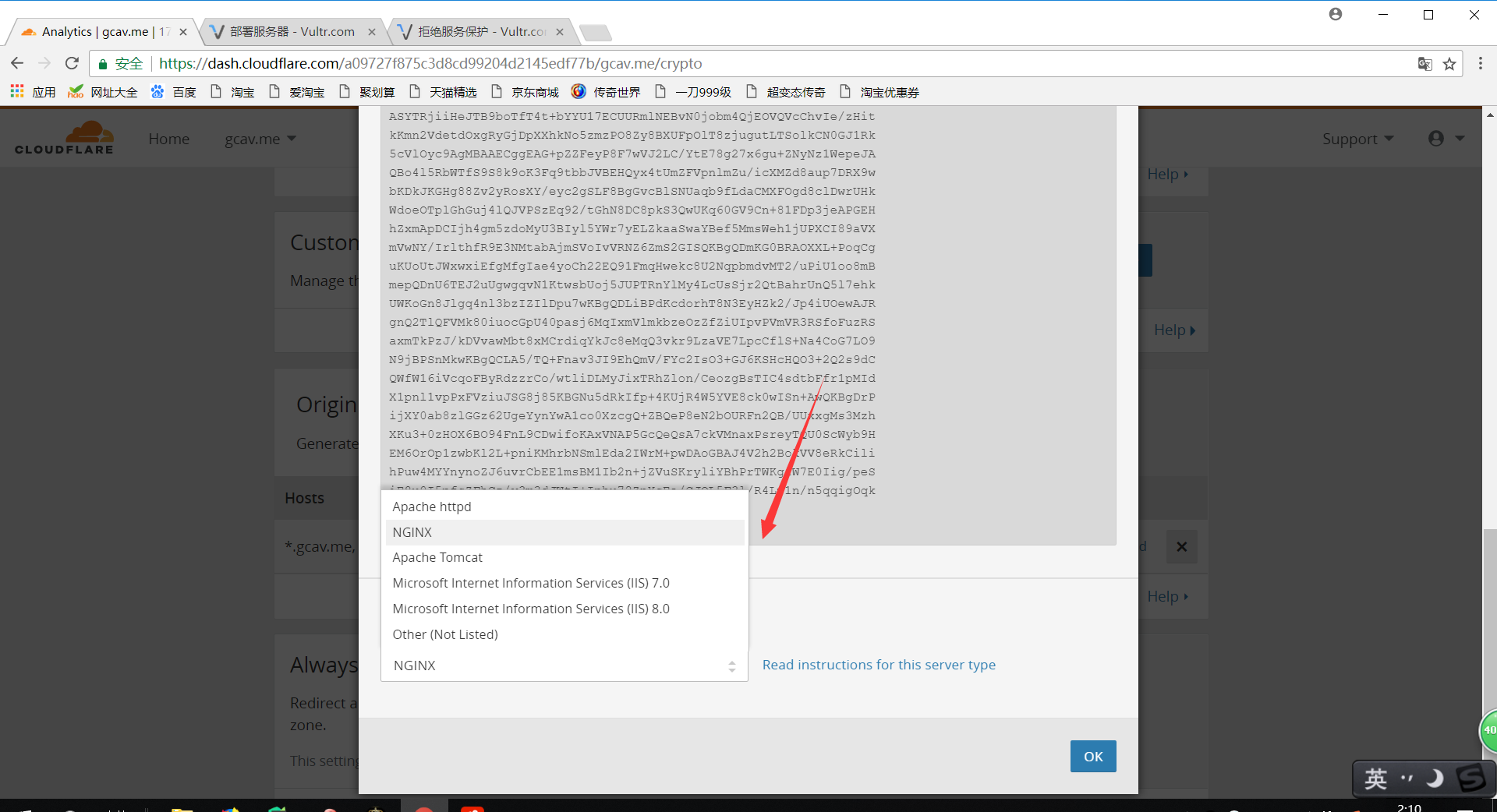Open 淘宝 bookmark
1497x812 pixels.
[x=232, y=92]
